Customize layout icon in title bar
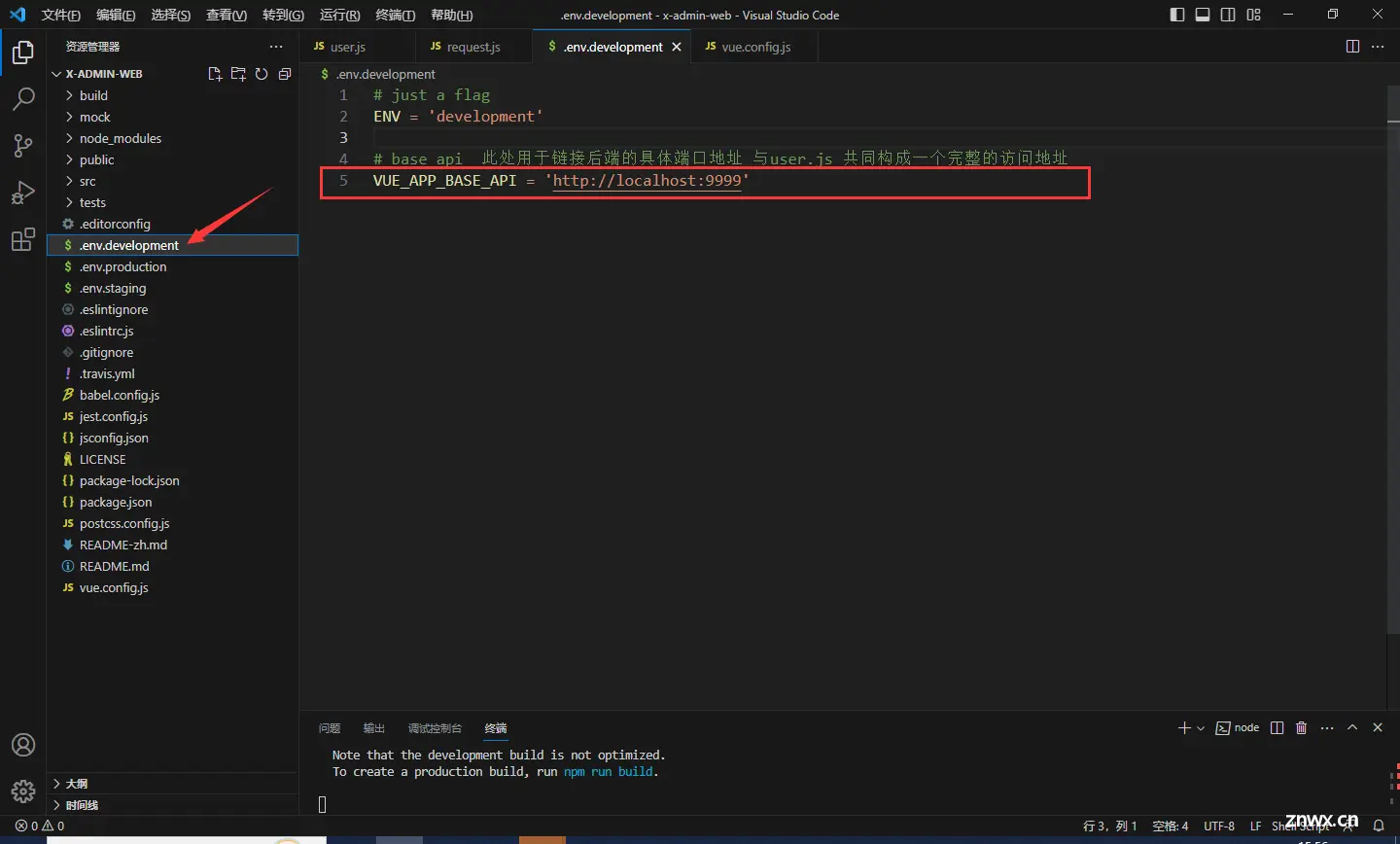 (1253, 15)
